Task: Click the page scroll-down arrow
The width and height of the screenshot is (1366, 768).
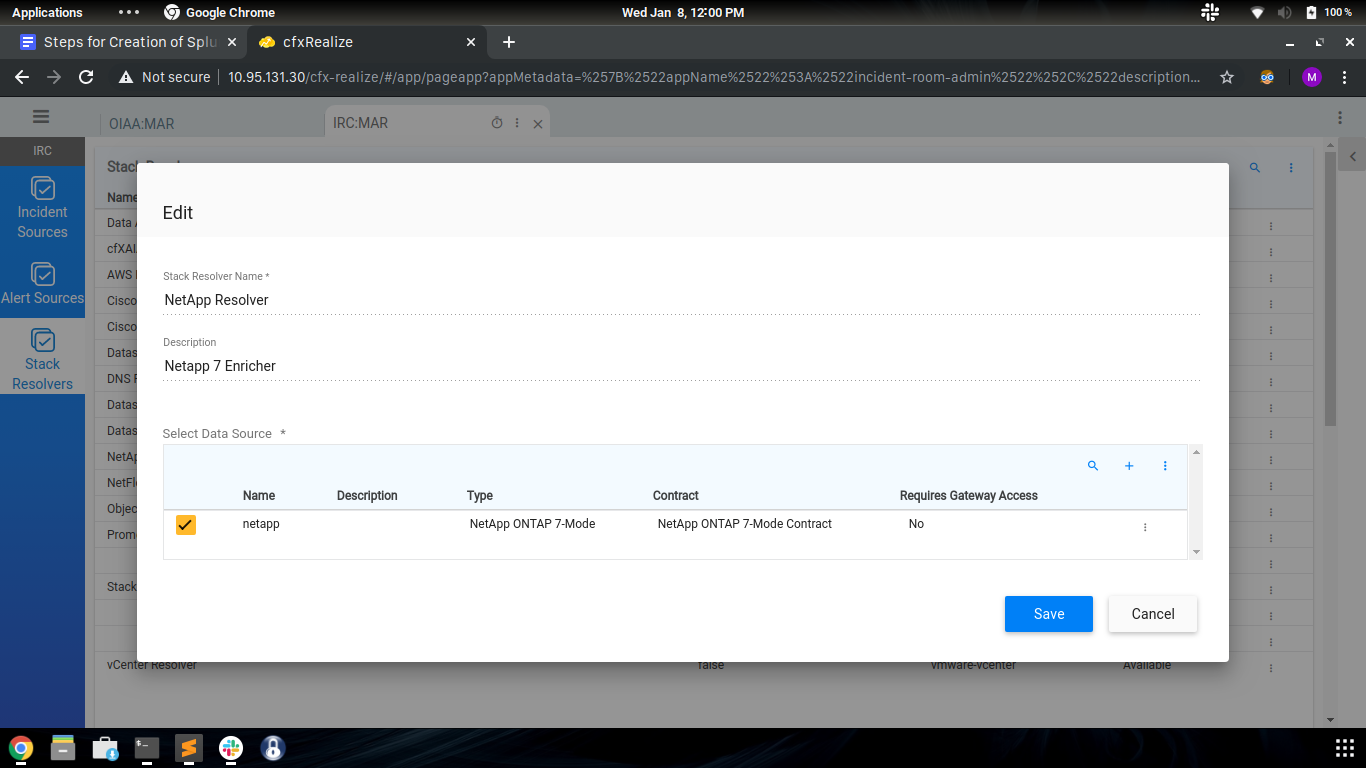Action: (1330, 719)
